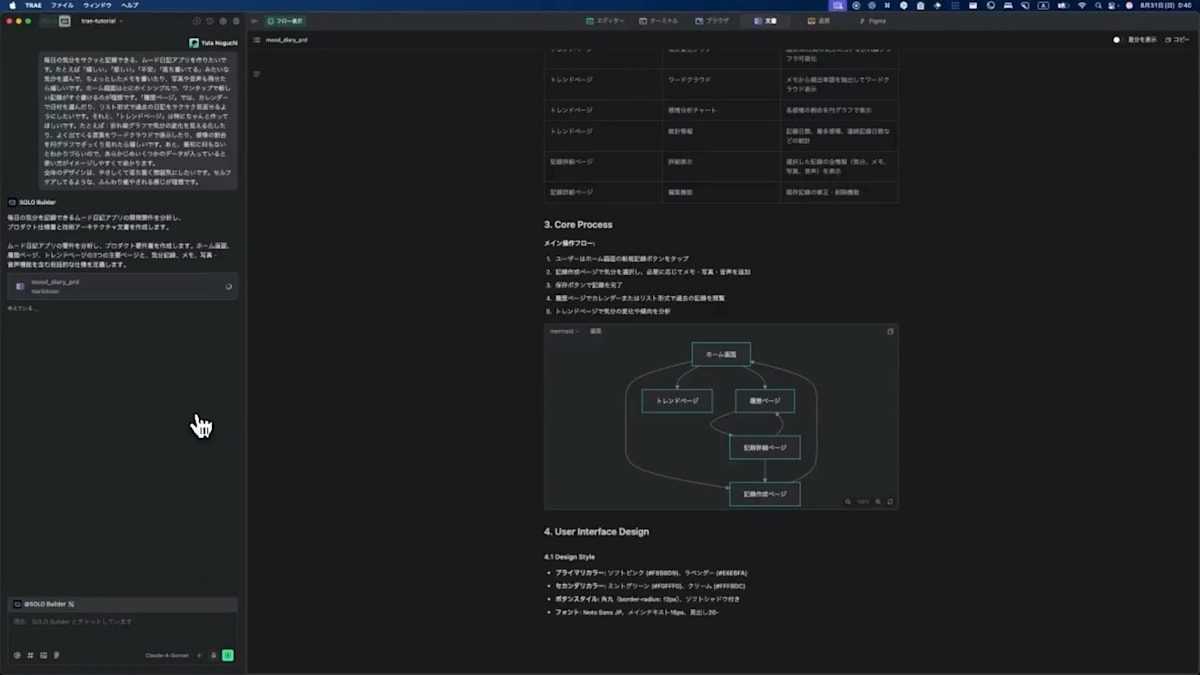This screenshot has width=1200, height=675.
Task: Switch to the エディター tab
Action: (x=605, y=20)
